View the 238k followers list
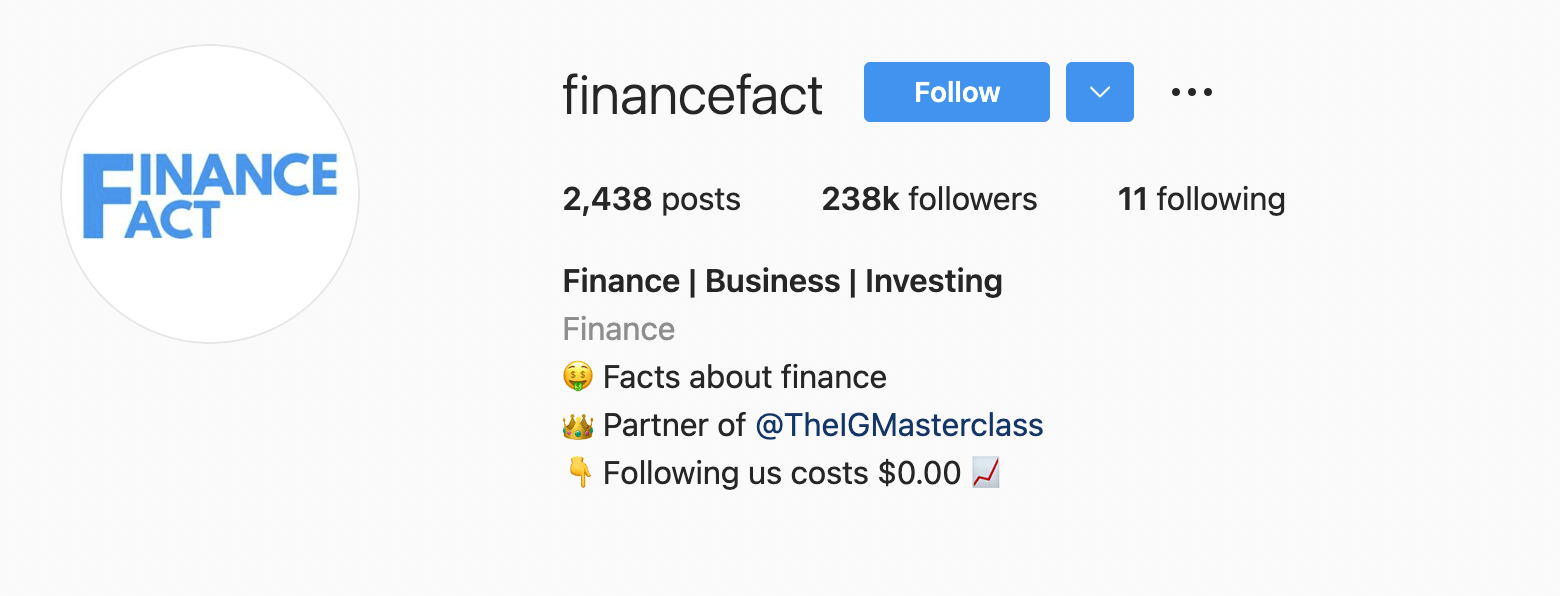 click(929, 199)
